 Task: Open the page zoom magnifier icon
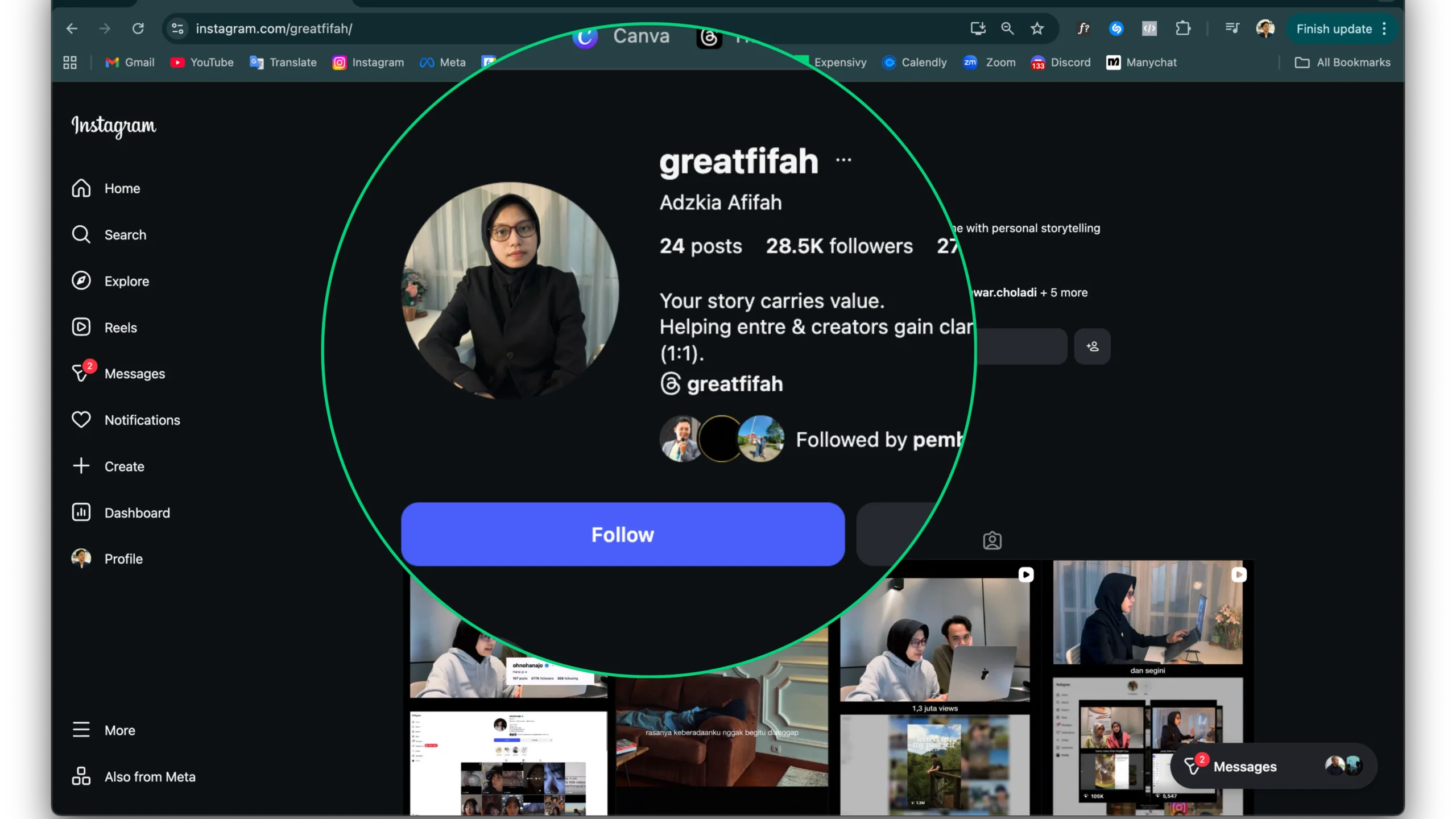(x=1007, y=28)
